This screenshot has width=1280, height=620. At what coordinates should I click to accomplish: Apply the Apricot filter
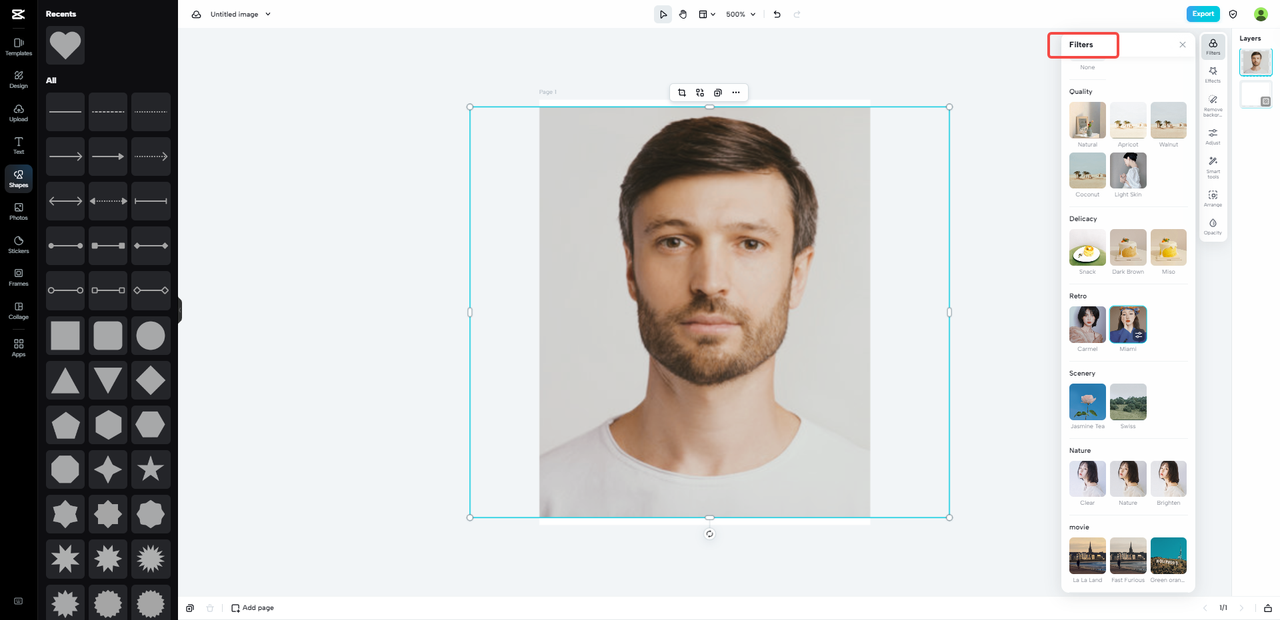[x=1128, y=120]
